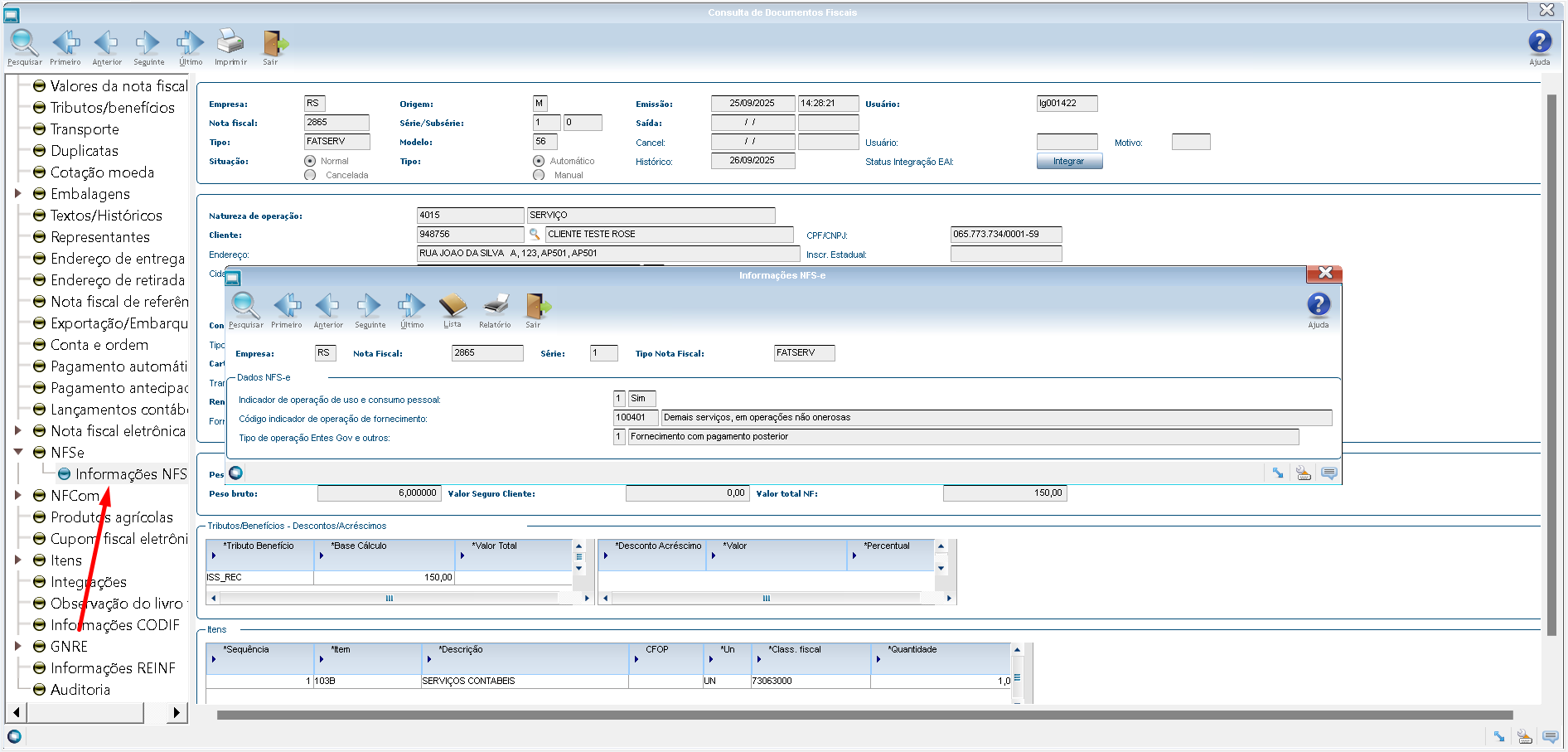Click the Natureza de operação code field
Image resolution: width=1568 pixels, height=752 pixels.
pos(470,216)
